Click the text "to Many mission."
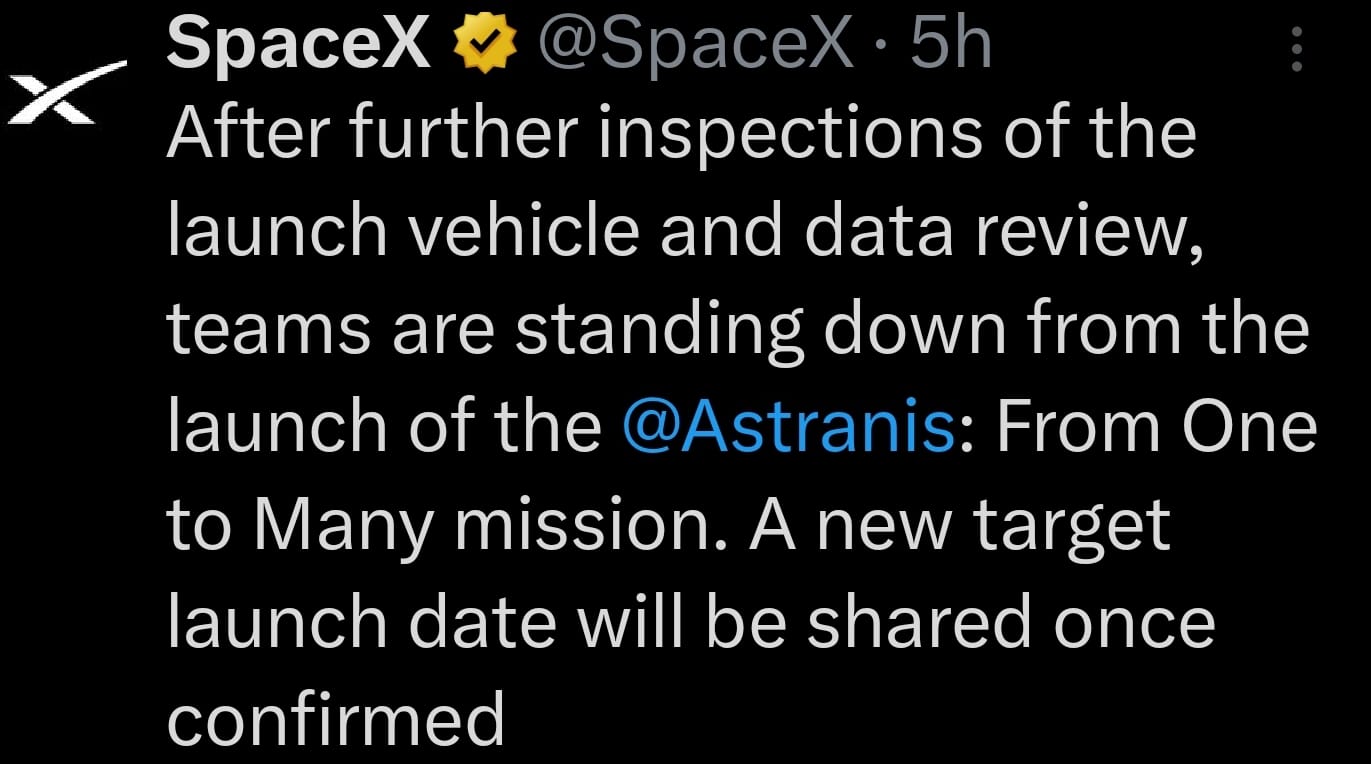Viewport: 1371px width, 764px height. (443, 526)
